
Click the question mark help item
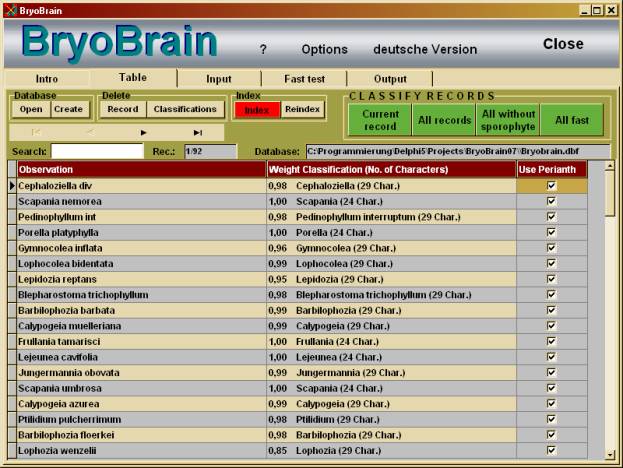pyautogui.click(x=263, y=49)
